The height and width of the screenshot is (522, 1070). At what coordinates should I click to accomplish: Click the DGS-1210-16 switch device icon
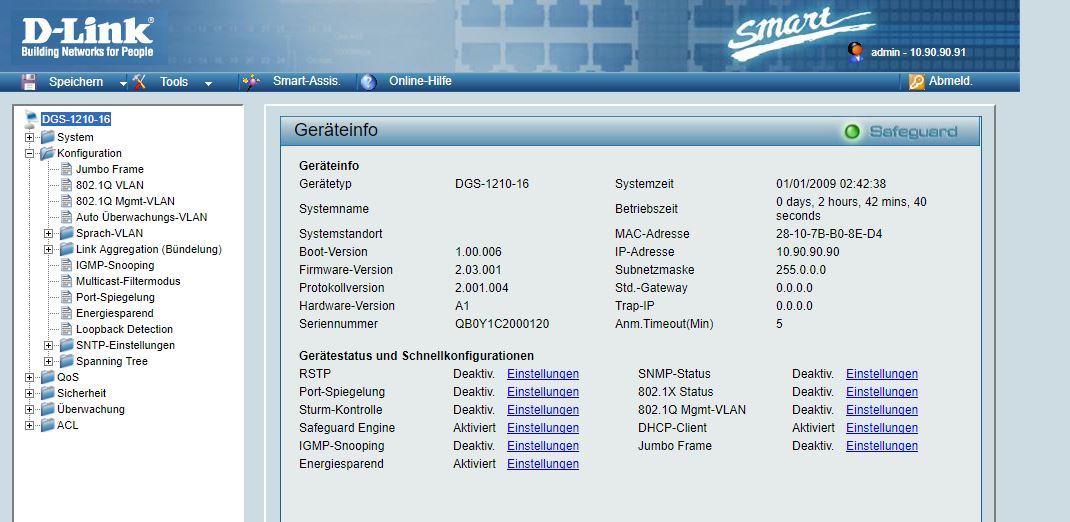click(31, 119)
